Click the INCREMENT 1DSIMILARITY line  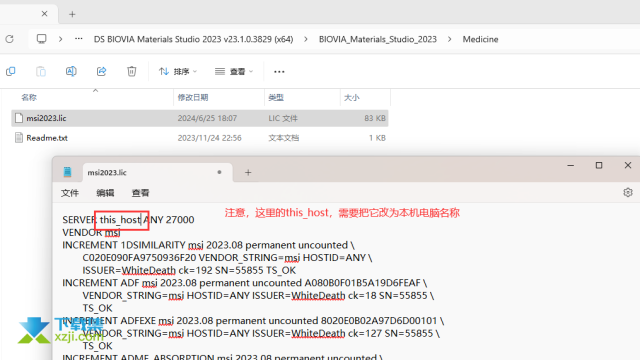coord(208,245)
